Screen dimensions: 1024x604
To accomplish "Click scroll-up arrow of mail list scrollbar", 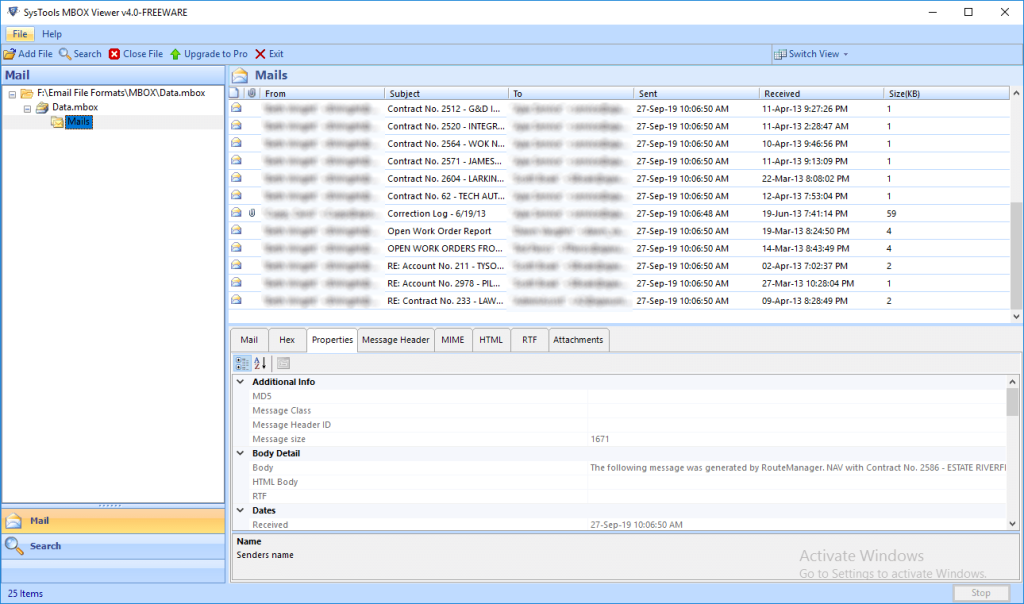I will pos(1016,93).
